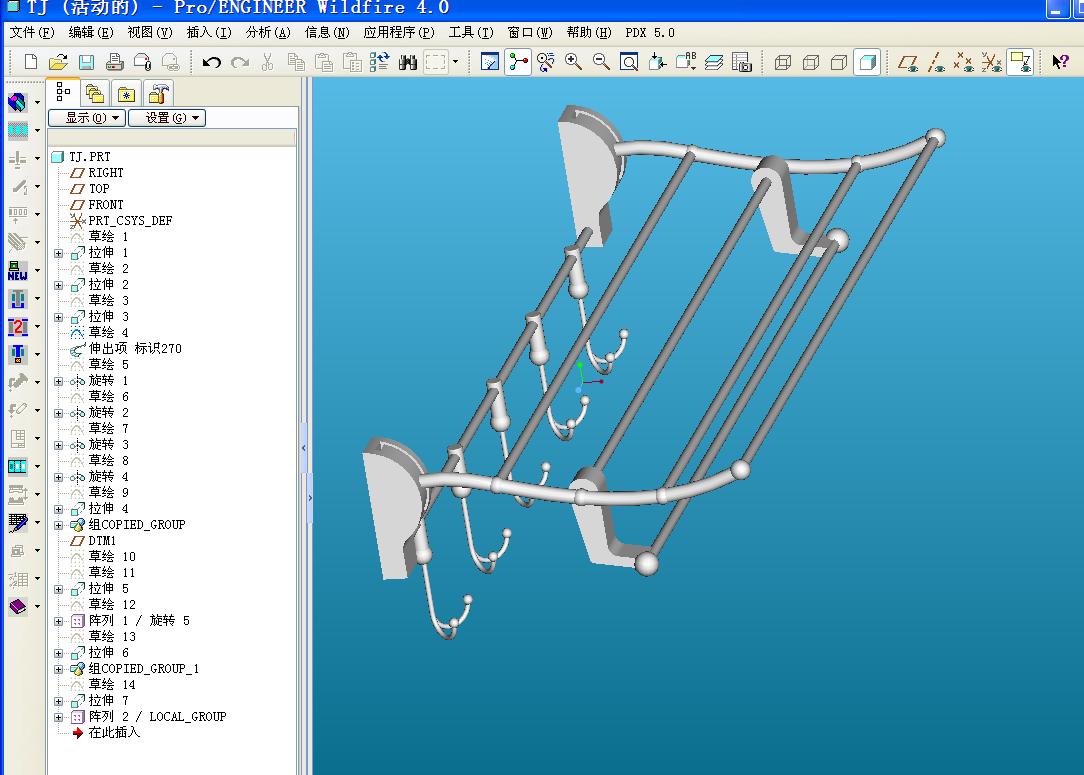
Task: Expand the 阵列 2 / LOCAL_GROUP node
Action: 59,718
